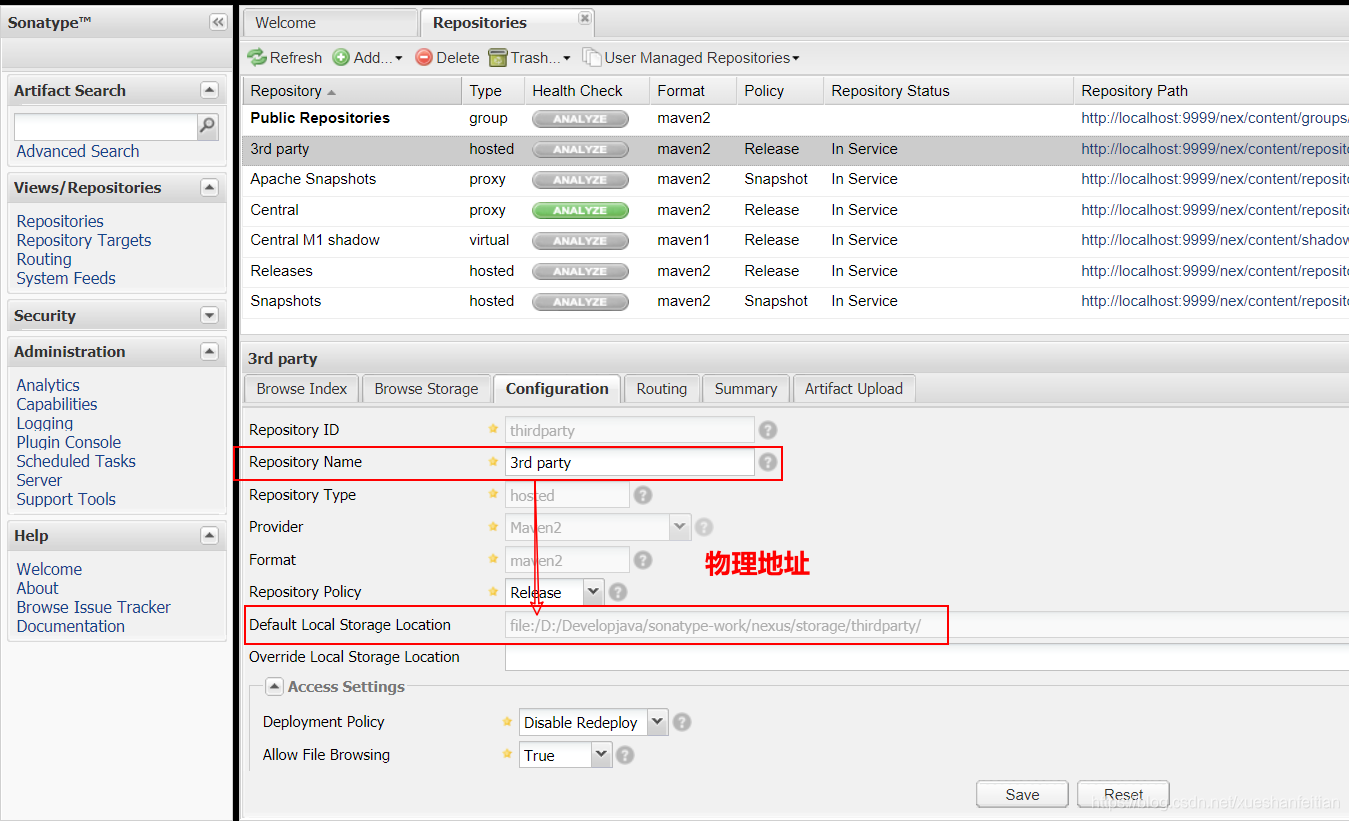
Task: Open Repository Targets in sidebar
Action: [x=84, y=240]
